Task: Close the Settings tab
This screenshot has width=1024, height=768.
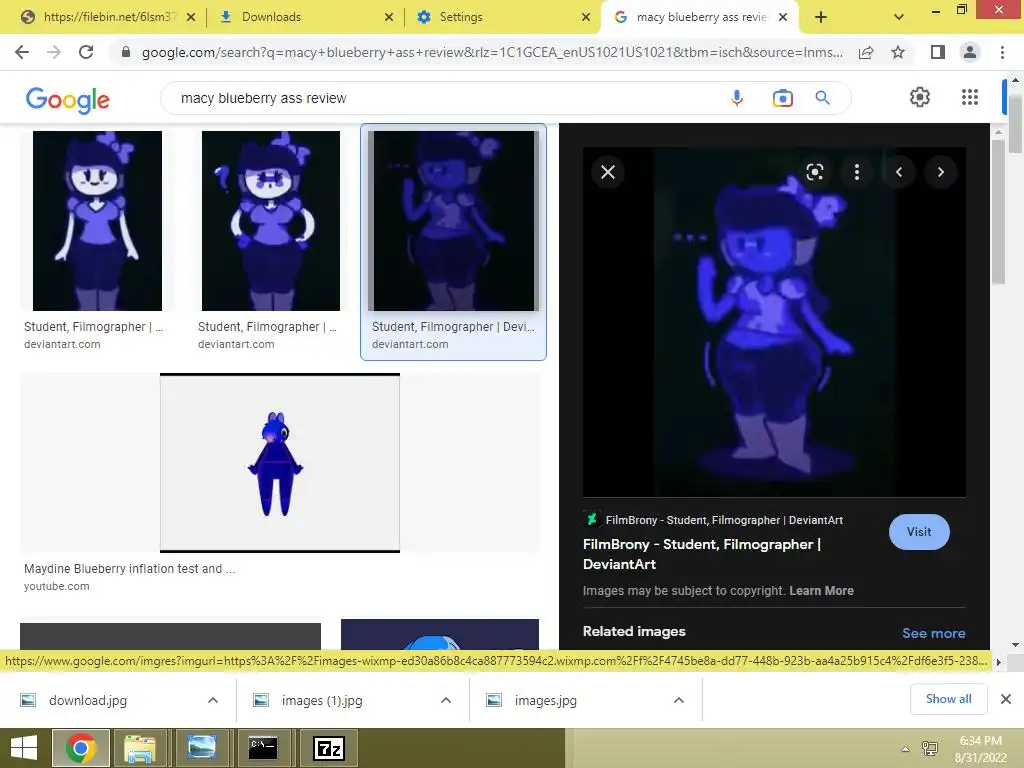Action: (586, 17)
